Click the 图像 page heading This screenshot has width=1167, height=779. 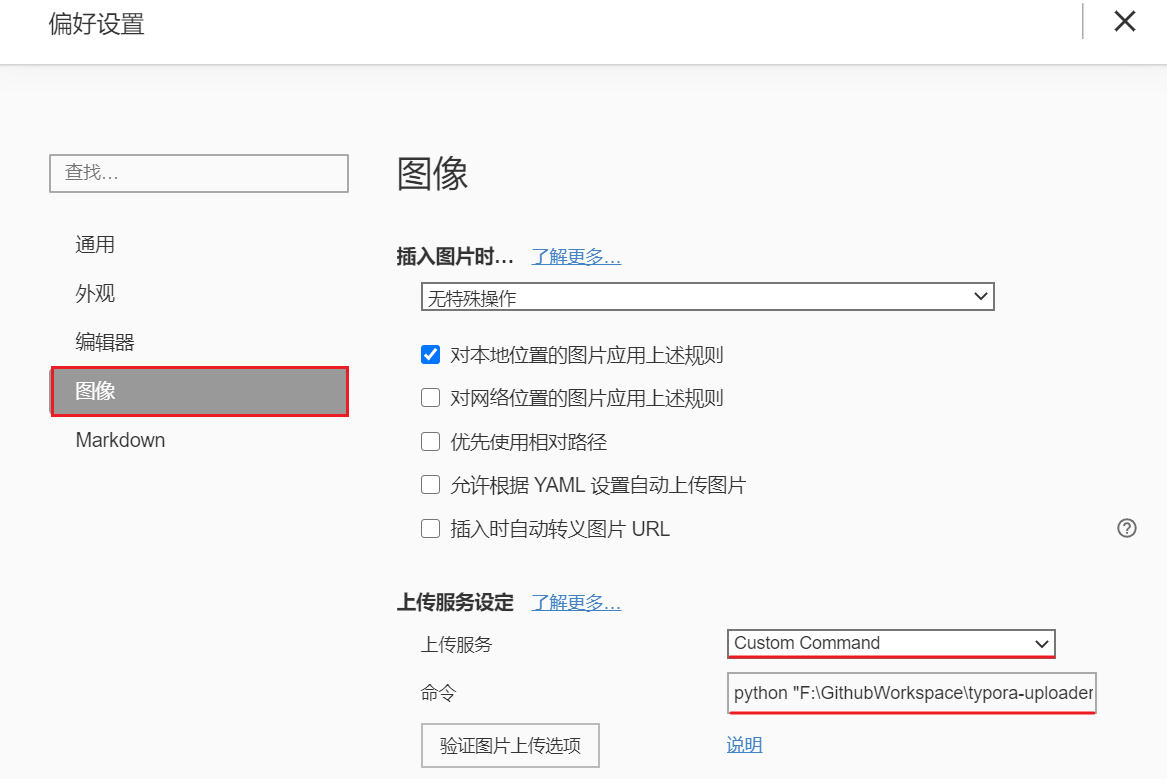point(432,174)
